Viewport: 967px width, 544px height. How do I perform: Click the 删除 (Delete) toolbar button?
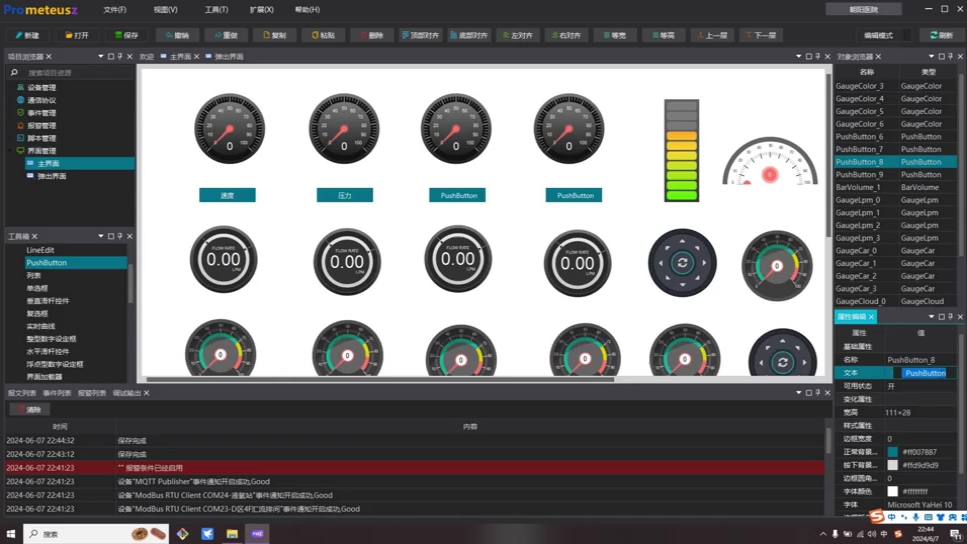(x=372, y=35)
